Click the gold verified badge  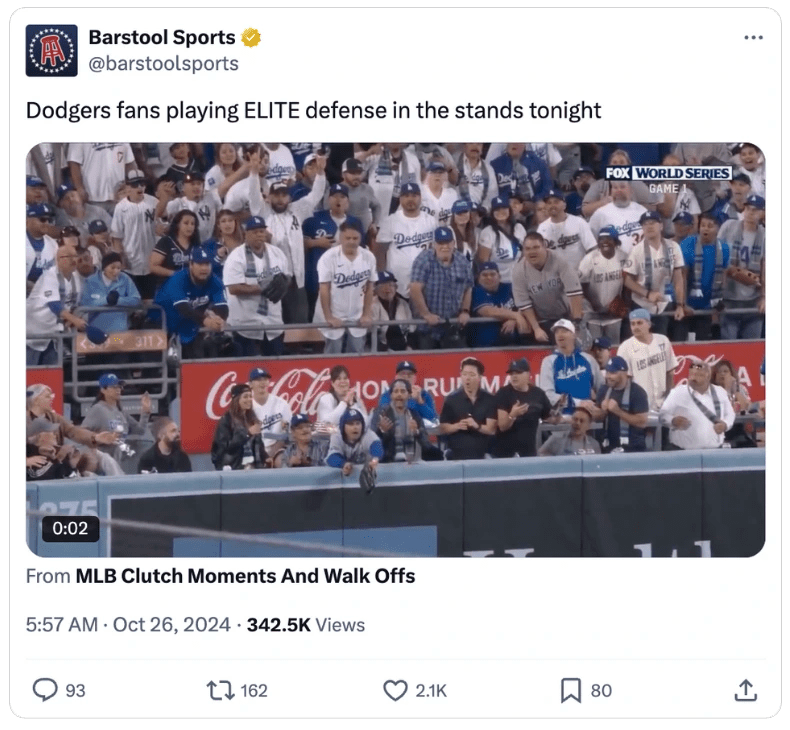point(251,38)
